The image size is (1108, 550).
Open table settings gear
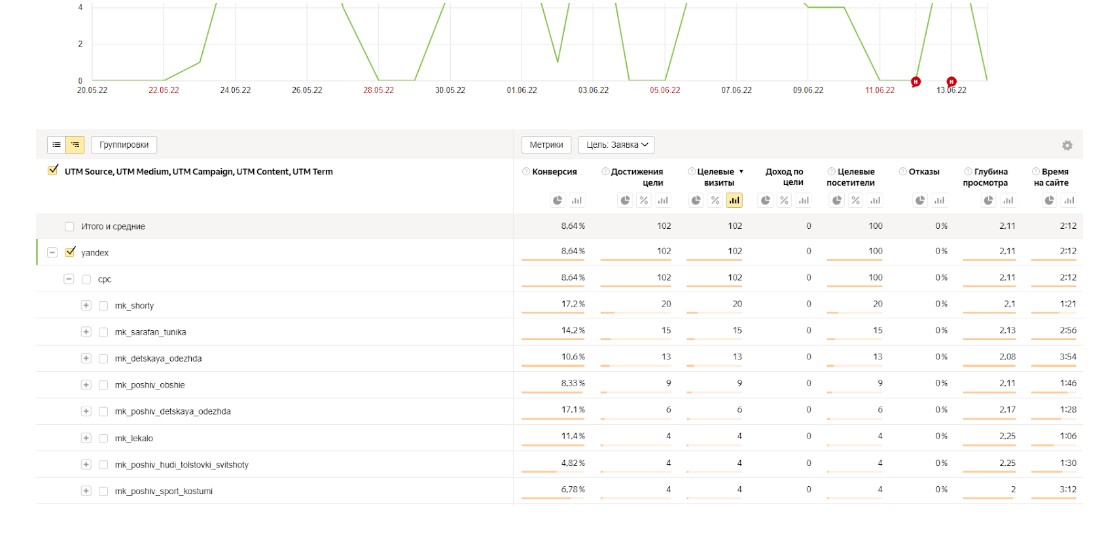[1067, 145]
